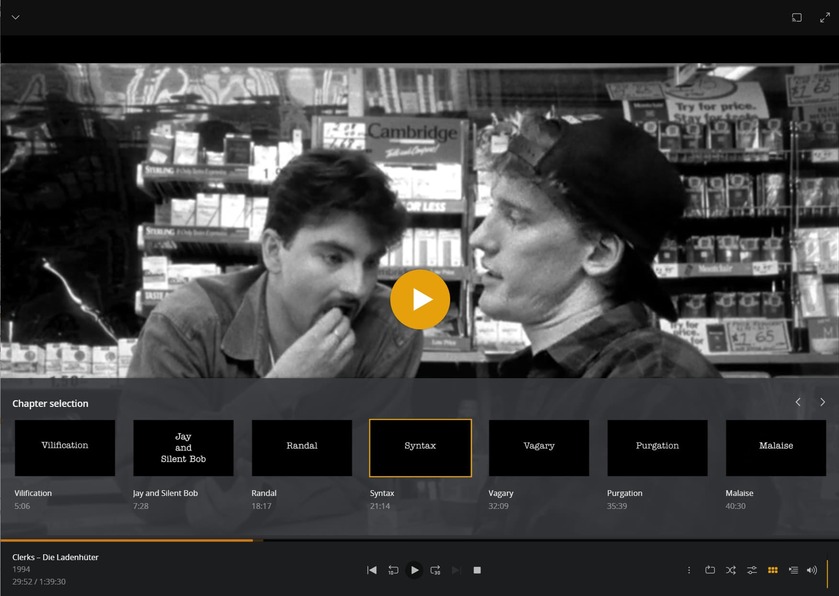
Task: Click the 32:09 chapter timestamp
Action: click(498, 506)
